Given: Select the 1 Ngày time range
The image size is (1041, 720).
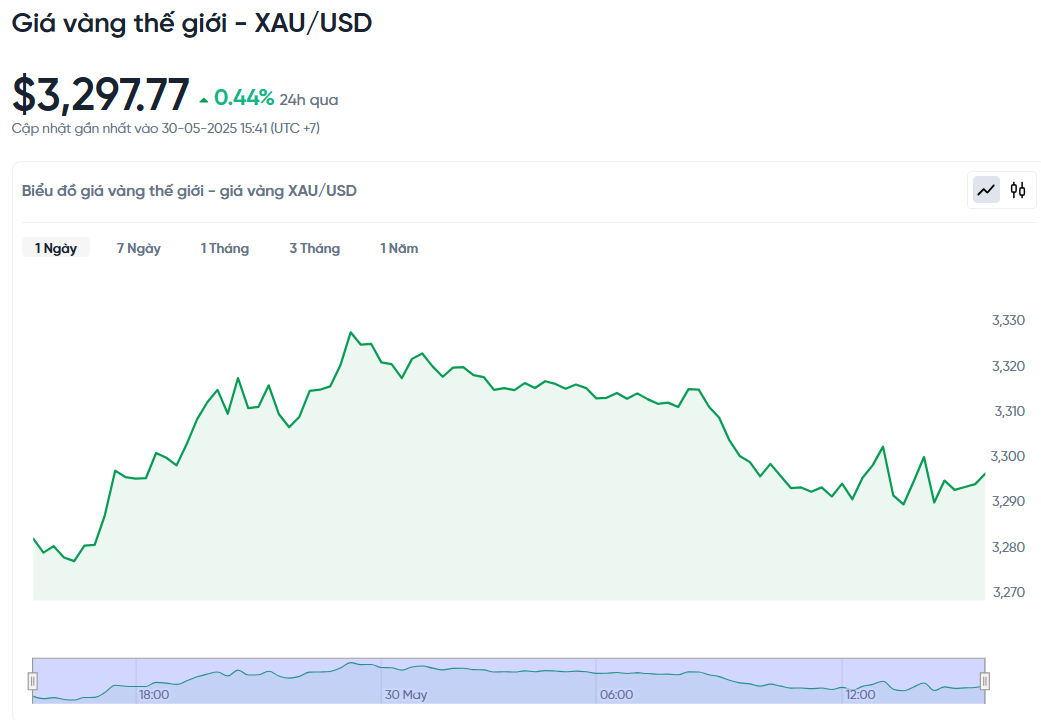Looking at the screenshot, I should 56,248.
